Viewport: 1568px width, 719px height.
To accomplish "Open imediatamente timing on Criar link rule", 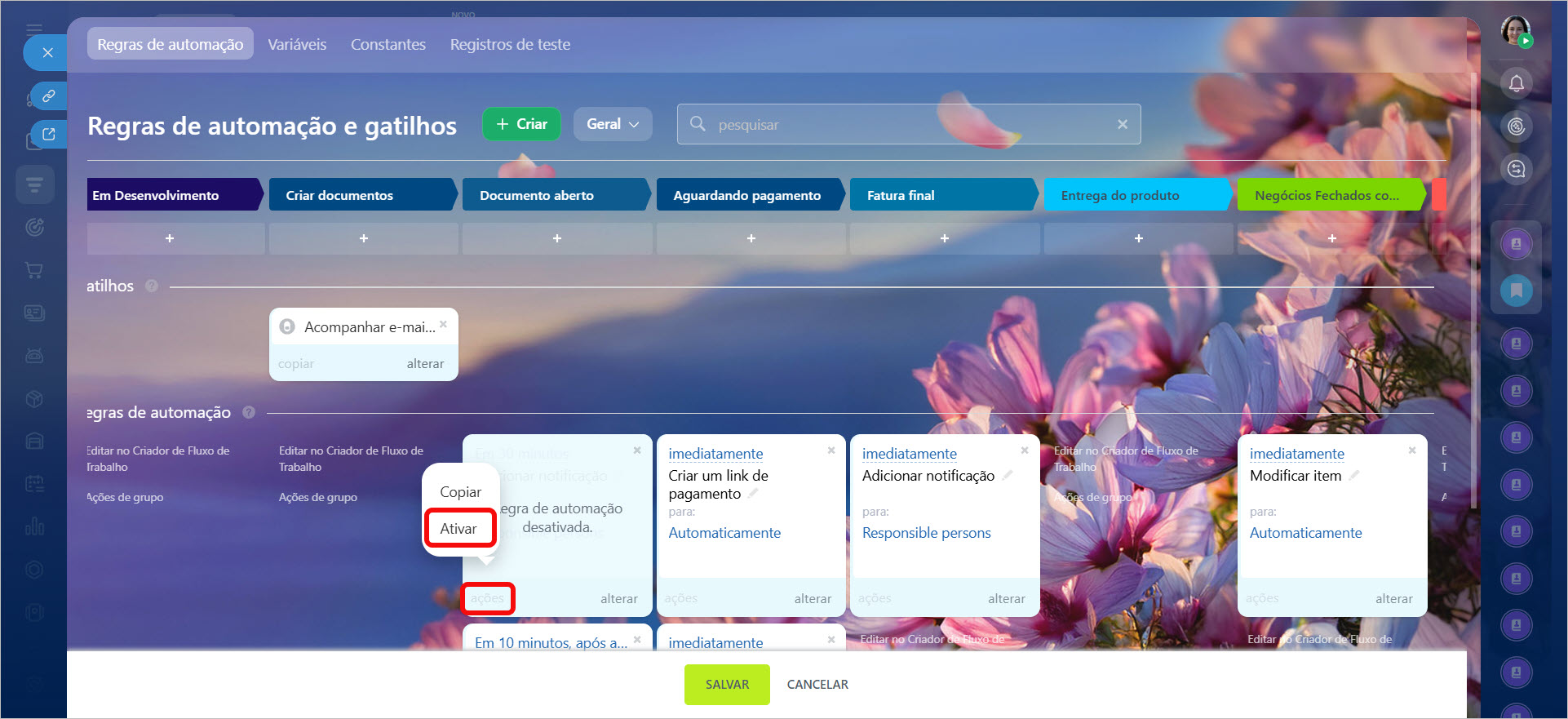I will 715,454.
